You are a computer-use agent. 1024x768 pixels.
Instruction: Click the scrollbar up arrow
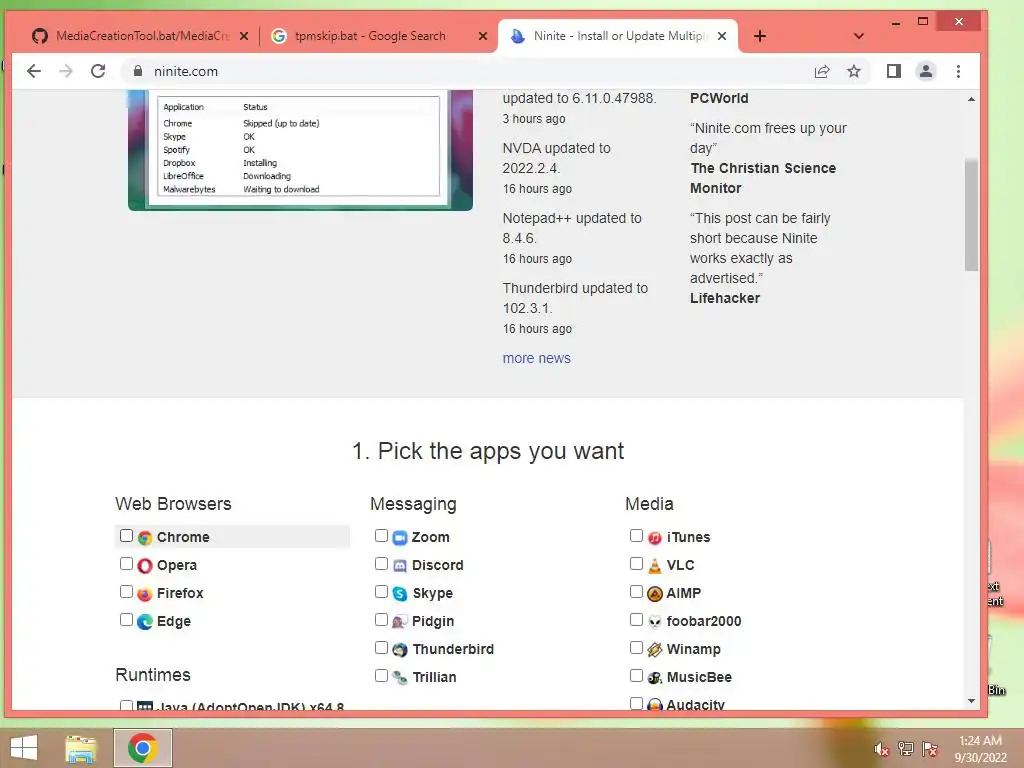(x=971, y=99)
